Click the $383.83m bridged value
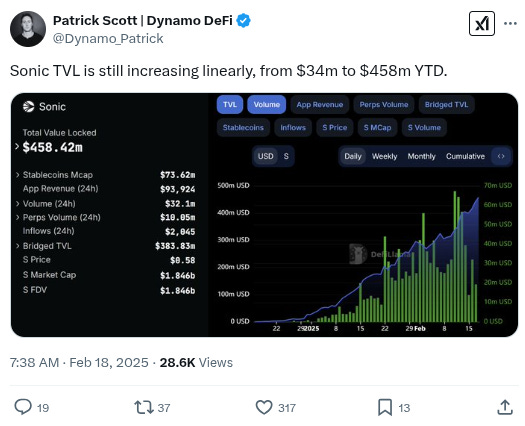The image size is (525, 426). point(175,246)
